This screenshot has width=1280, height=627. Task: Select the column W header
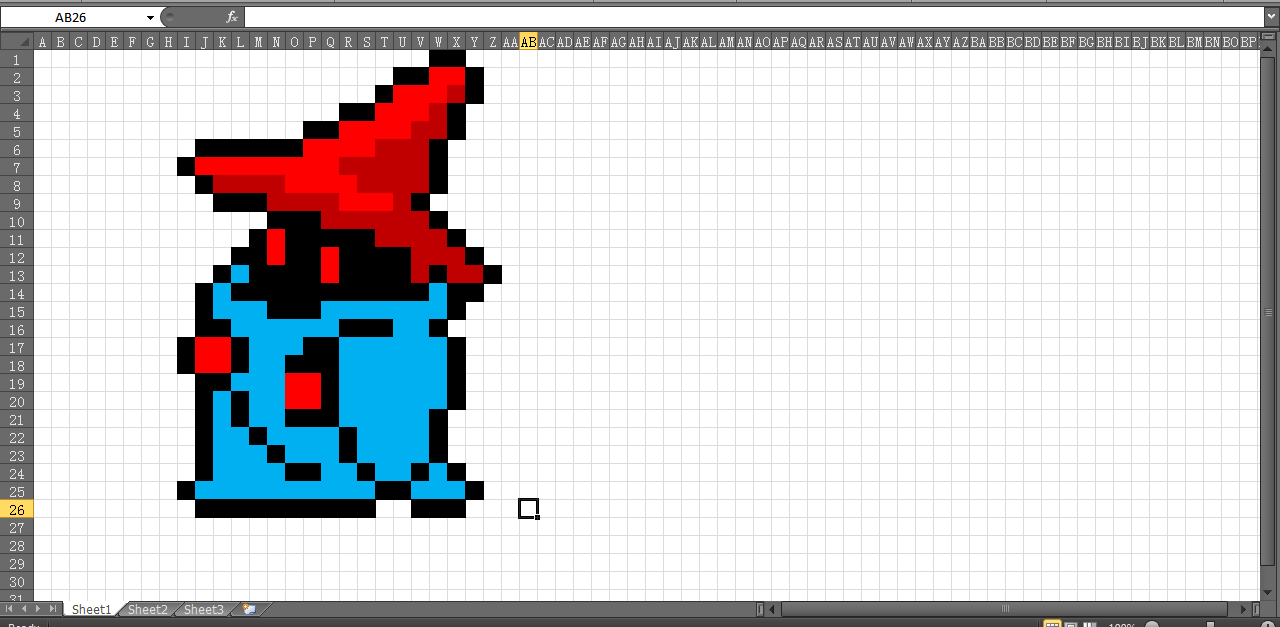coord(438,42)
